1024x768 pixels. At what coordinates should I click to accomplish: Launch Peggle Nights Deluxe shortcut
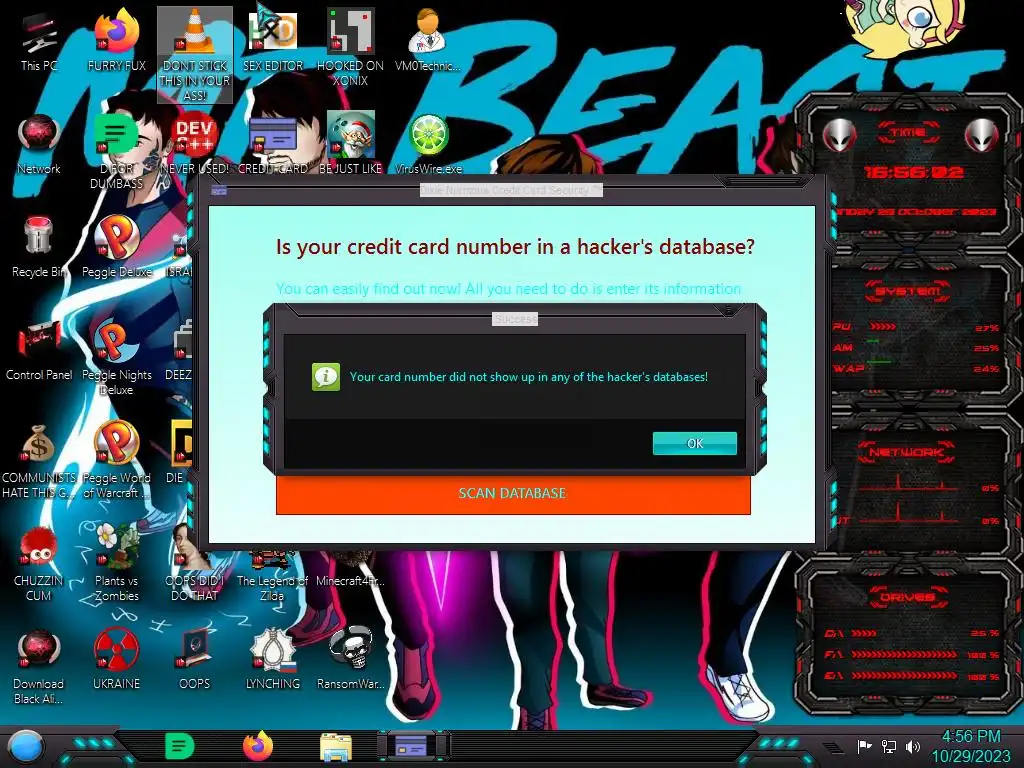pos(116,357)
